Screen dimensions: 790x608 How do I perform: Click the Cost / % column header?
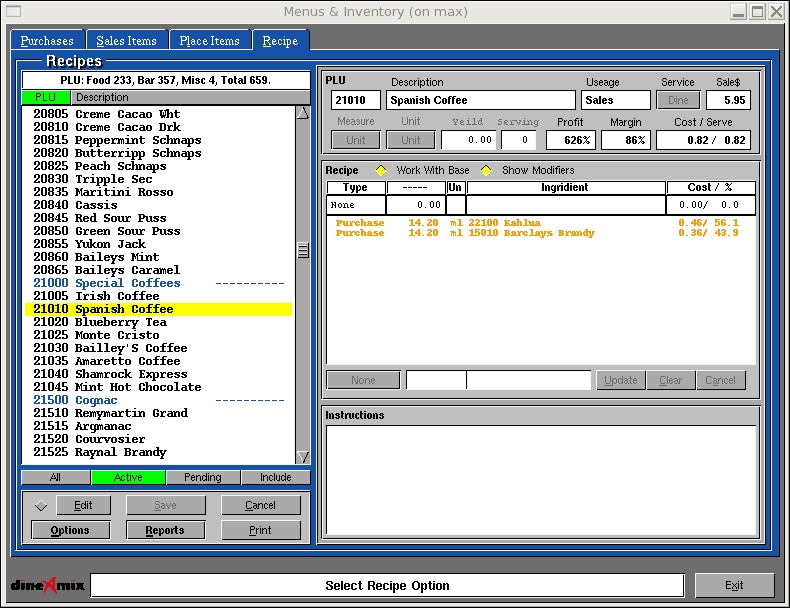coord(710,187)
